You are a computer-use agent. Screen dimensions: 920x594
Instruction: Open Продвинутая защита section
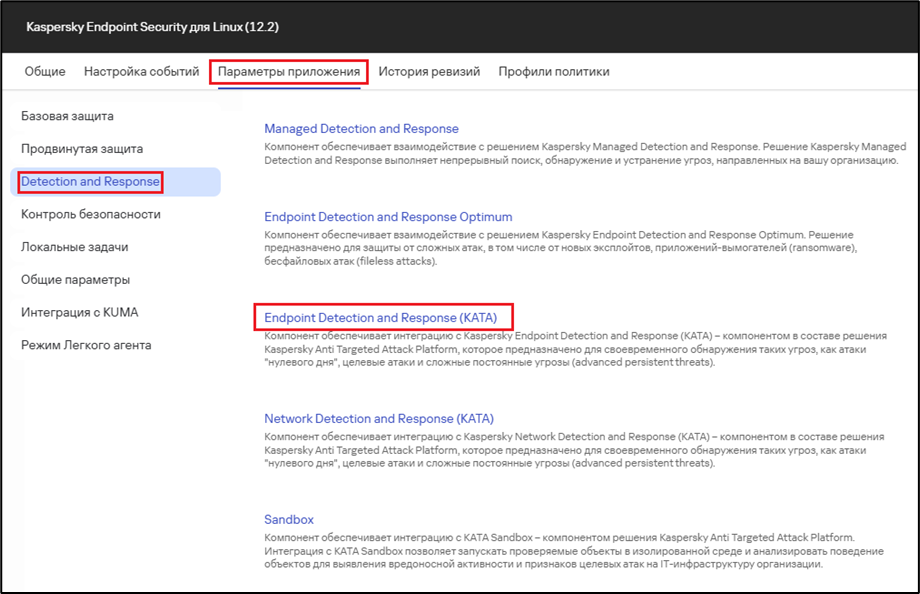(x=82, y=149)
